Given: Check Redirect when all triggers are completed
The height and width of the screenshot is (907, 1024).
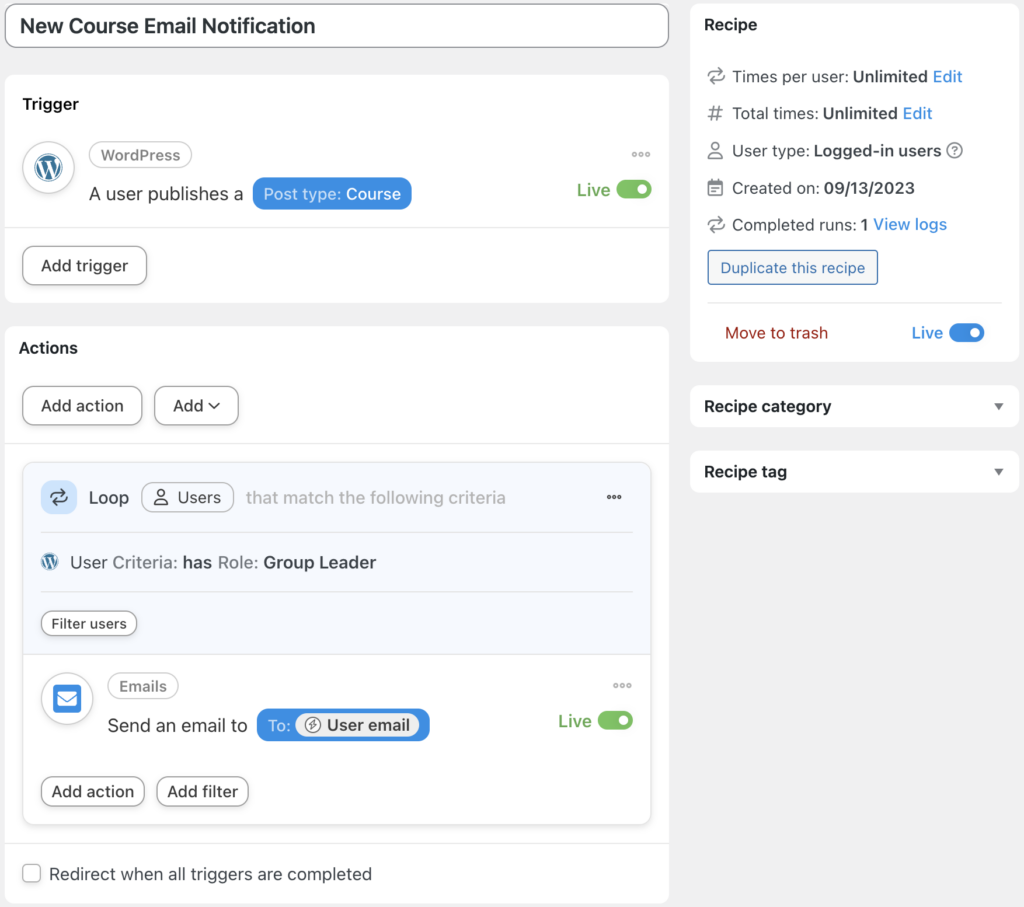Looking at the screenshot, I should (x=32, y=874).
